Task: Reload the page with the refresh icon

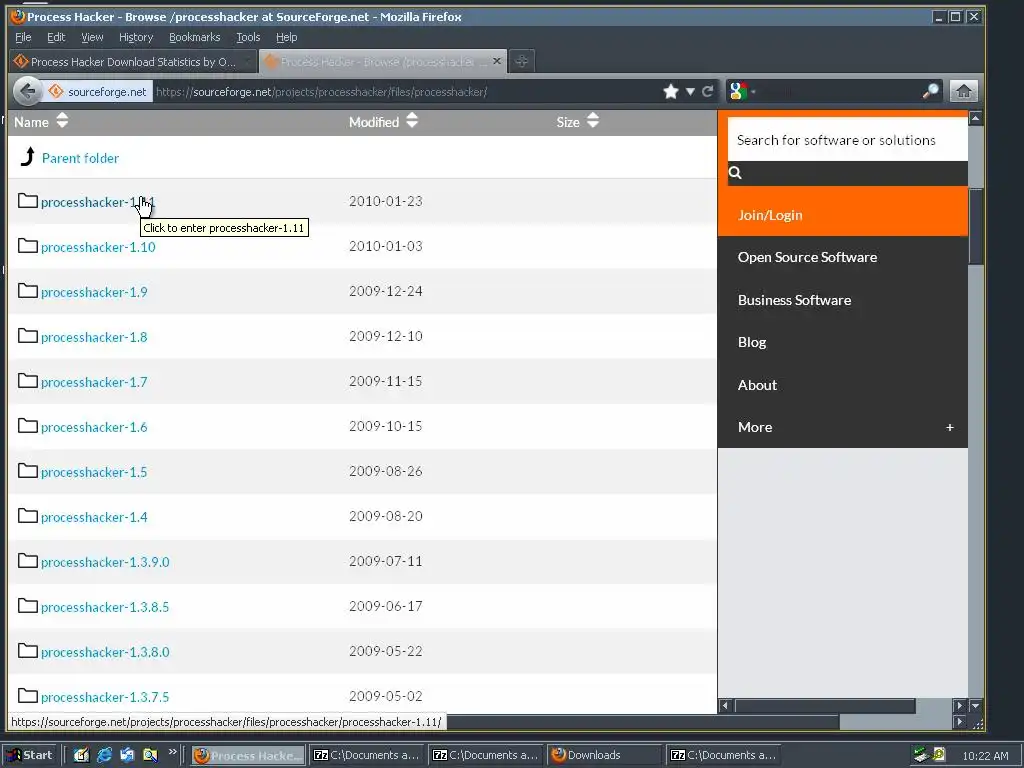Action: pyautogui.click(x=707, y=91)
